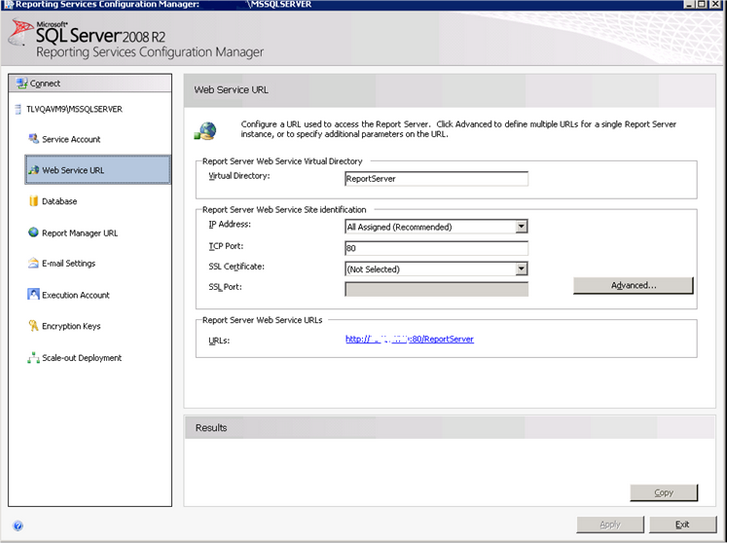The height and width of the screenshot is (543, 729).
Task: Click the Virtual Directory text field
Action: click(436, 179)
